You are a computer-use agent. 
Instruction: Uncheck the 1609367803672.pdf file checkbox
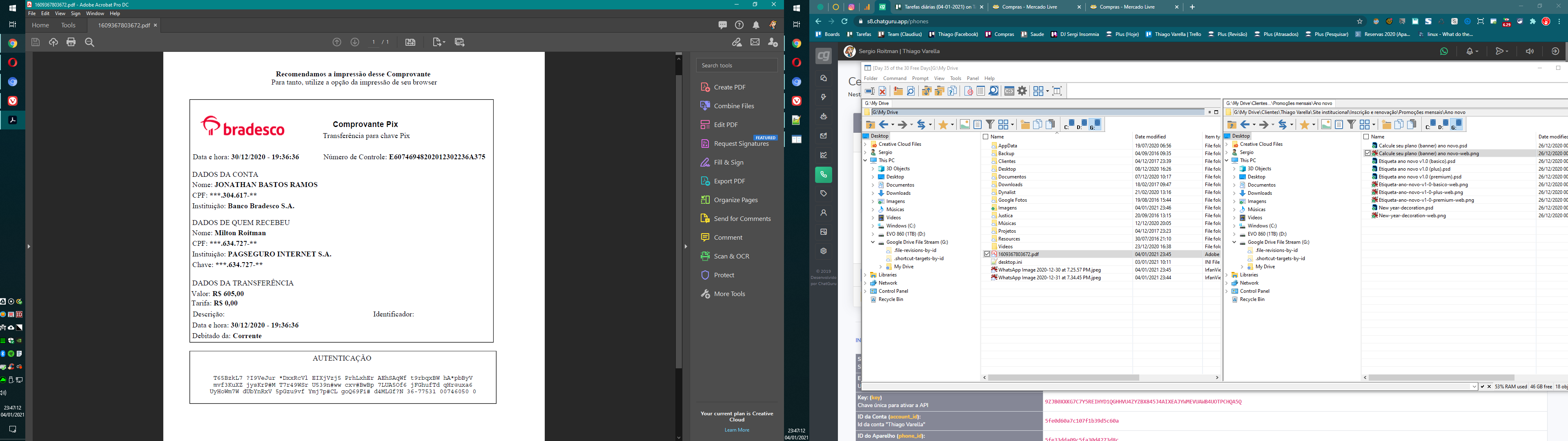tap(987, 254)
